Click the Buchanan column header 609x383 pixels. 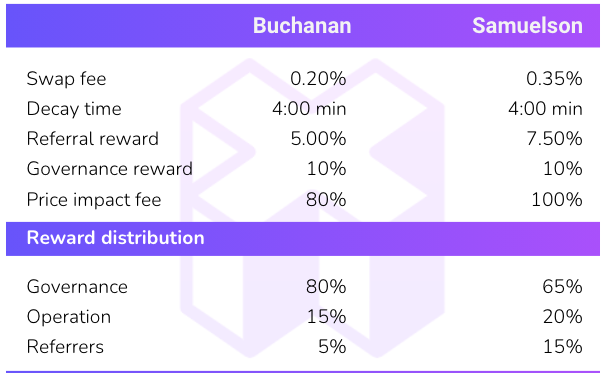pos(302,26)
